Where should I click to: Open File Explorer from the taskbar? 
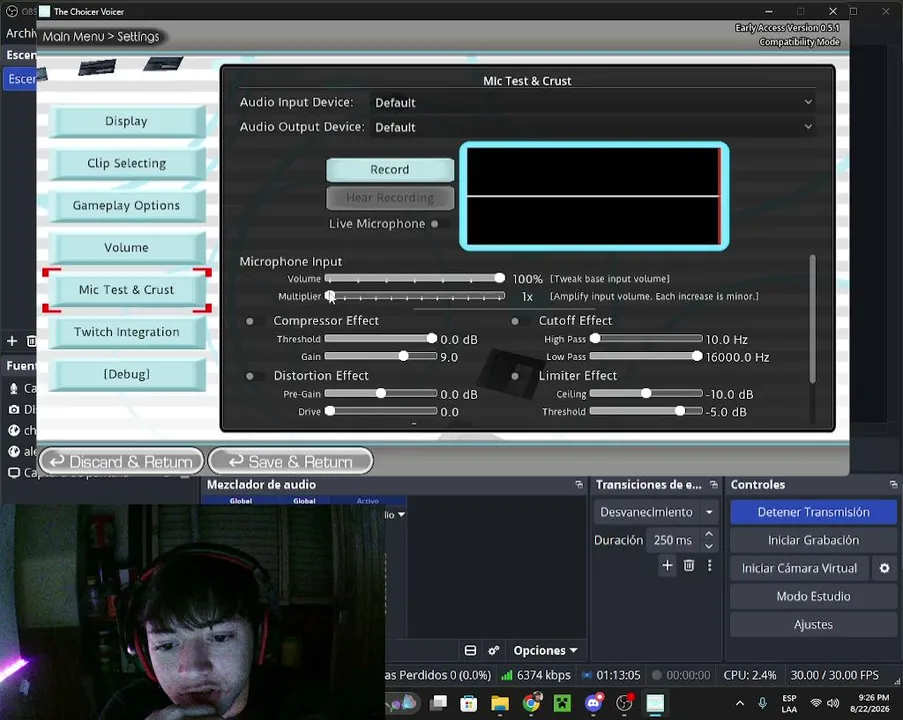(x=500, y=703)
